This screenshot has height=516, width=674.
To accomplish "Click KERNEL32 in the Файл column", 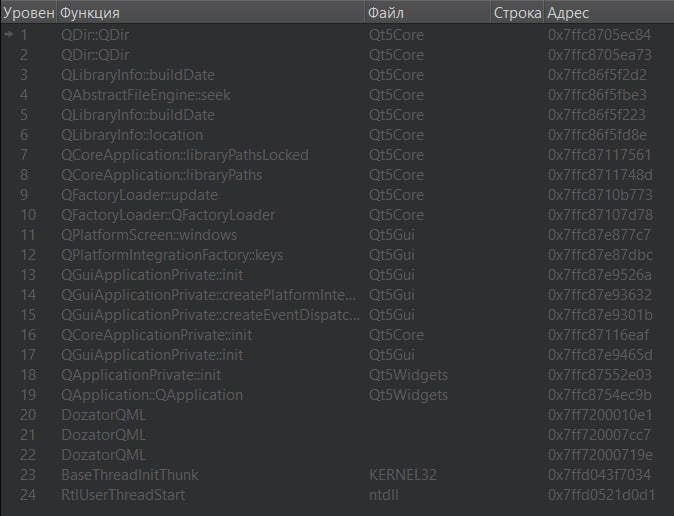I will click(403, 475).
